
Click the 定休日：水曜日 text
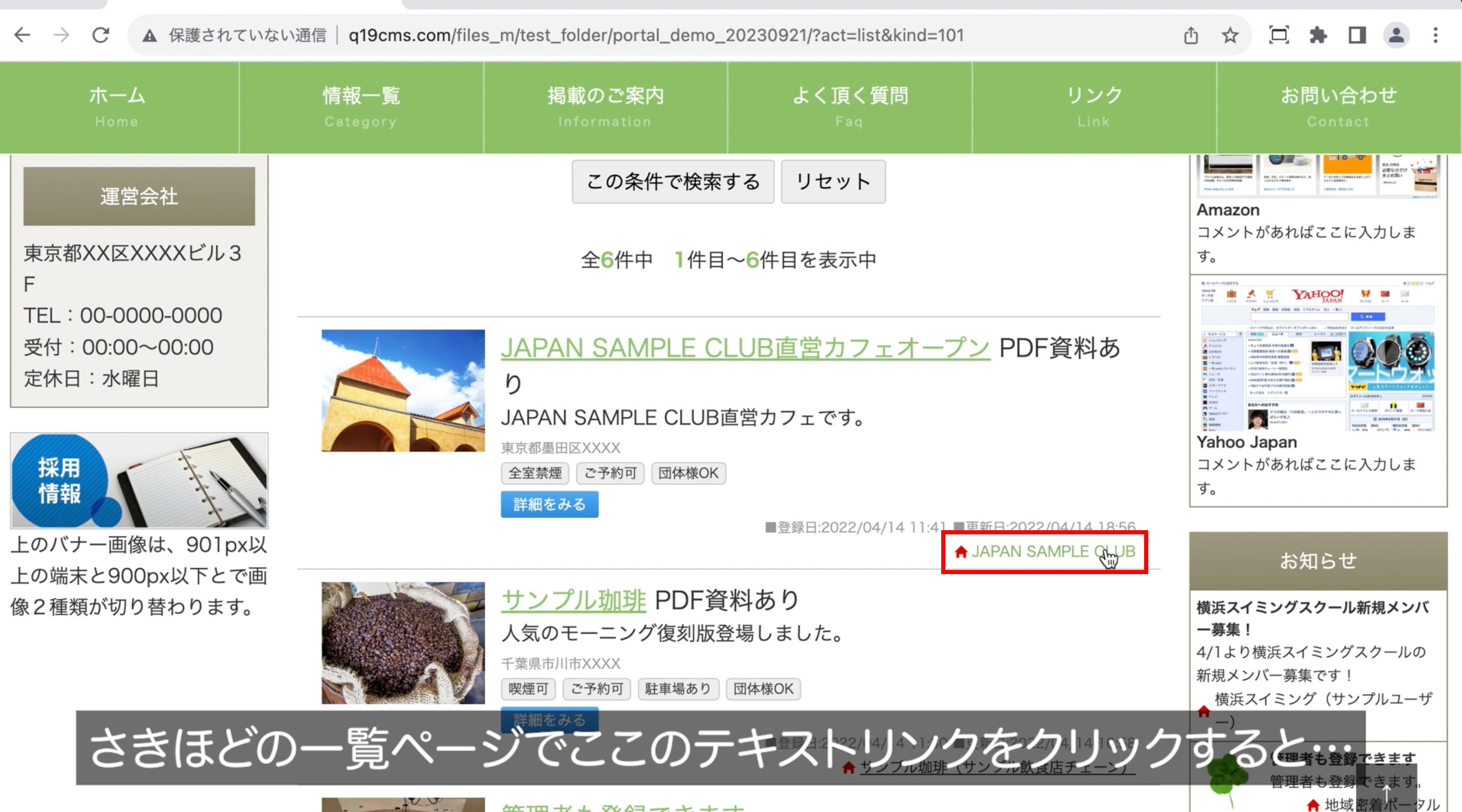click(x=91, y=379)
